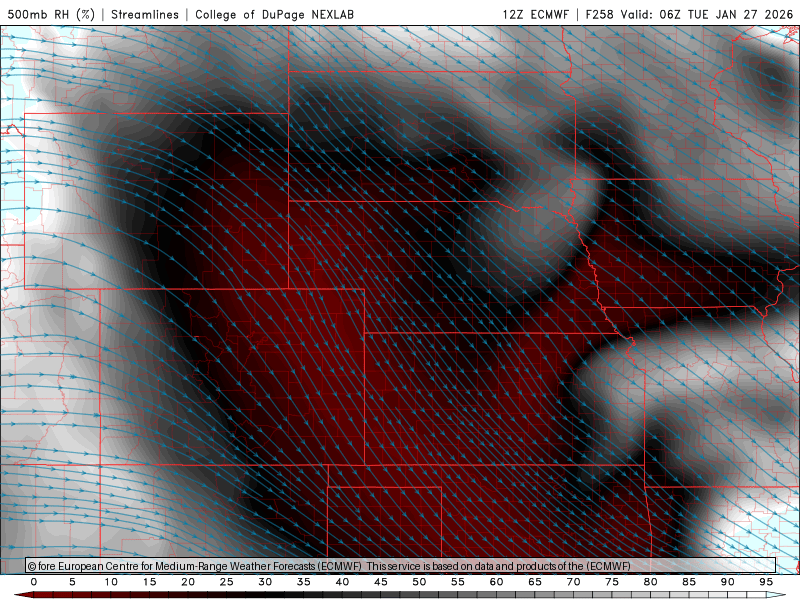Click the colorbar label "85"

pos(689,582)
